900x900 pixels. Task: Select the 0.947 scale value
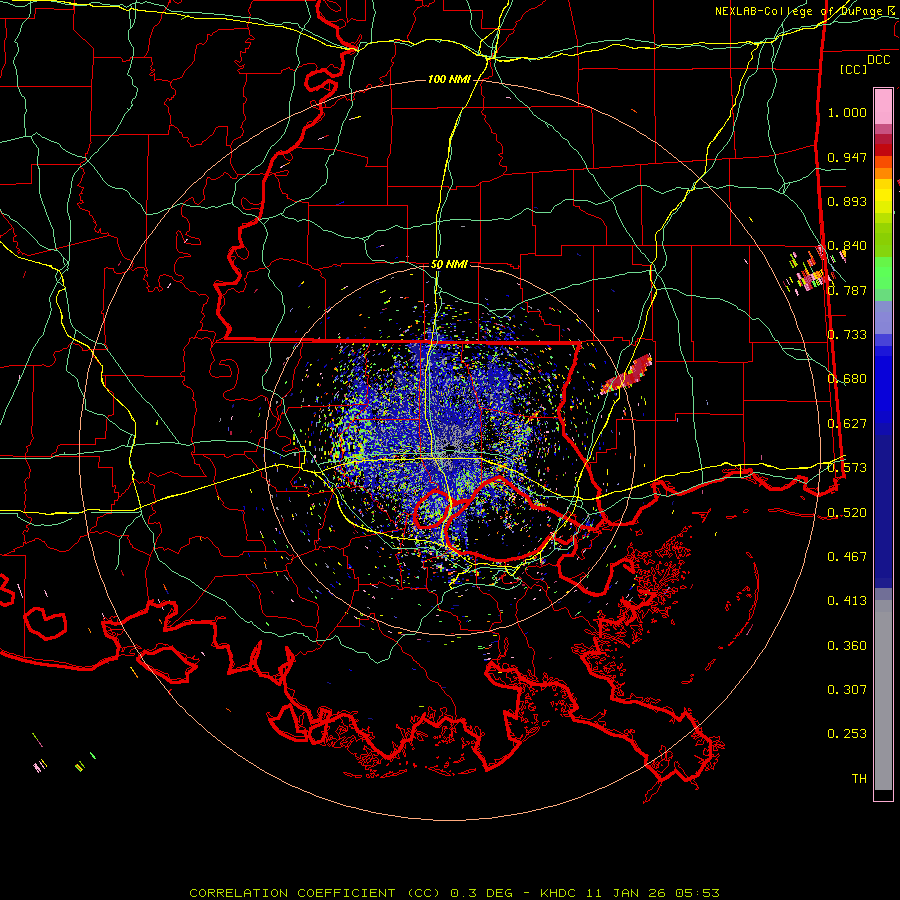[847, 157]
